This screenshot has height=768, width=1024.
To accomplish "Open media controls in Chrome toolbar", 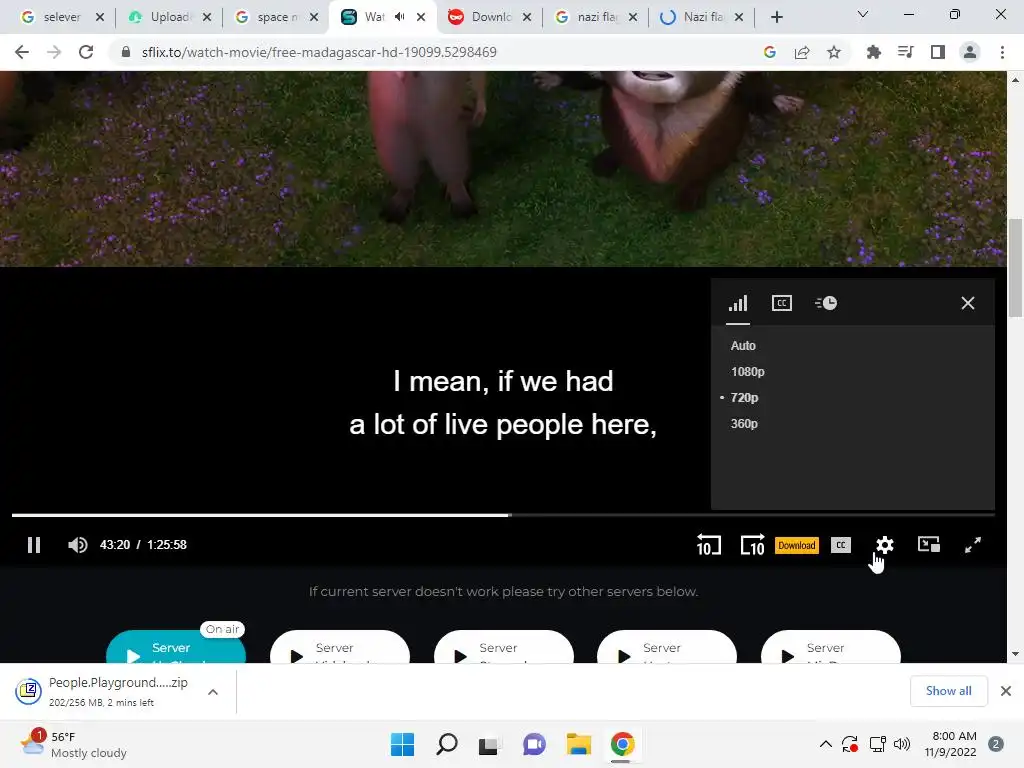I will coord(905,52).
